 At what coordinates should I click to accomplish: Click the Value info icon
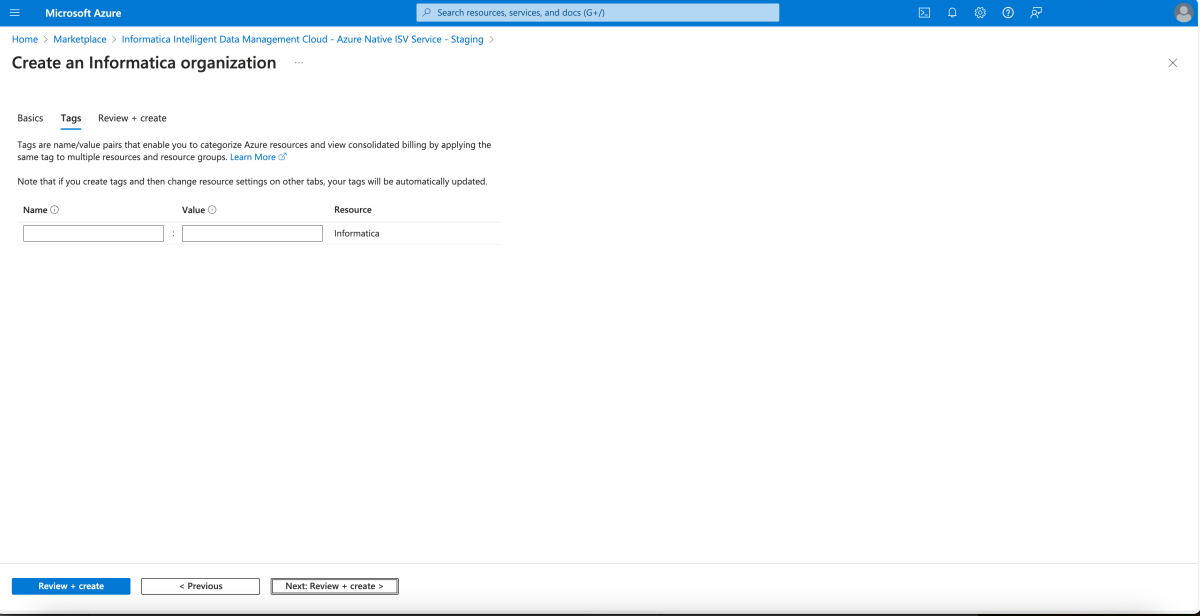(213, 210)
